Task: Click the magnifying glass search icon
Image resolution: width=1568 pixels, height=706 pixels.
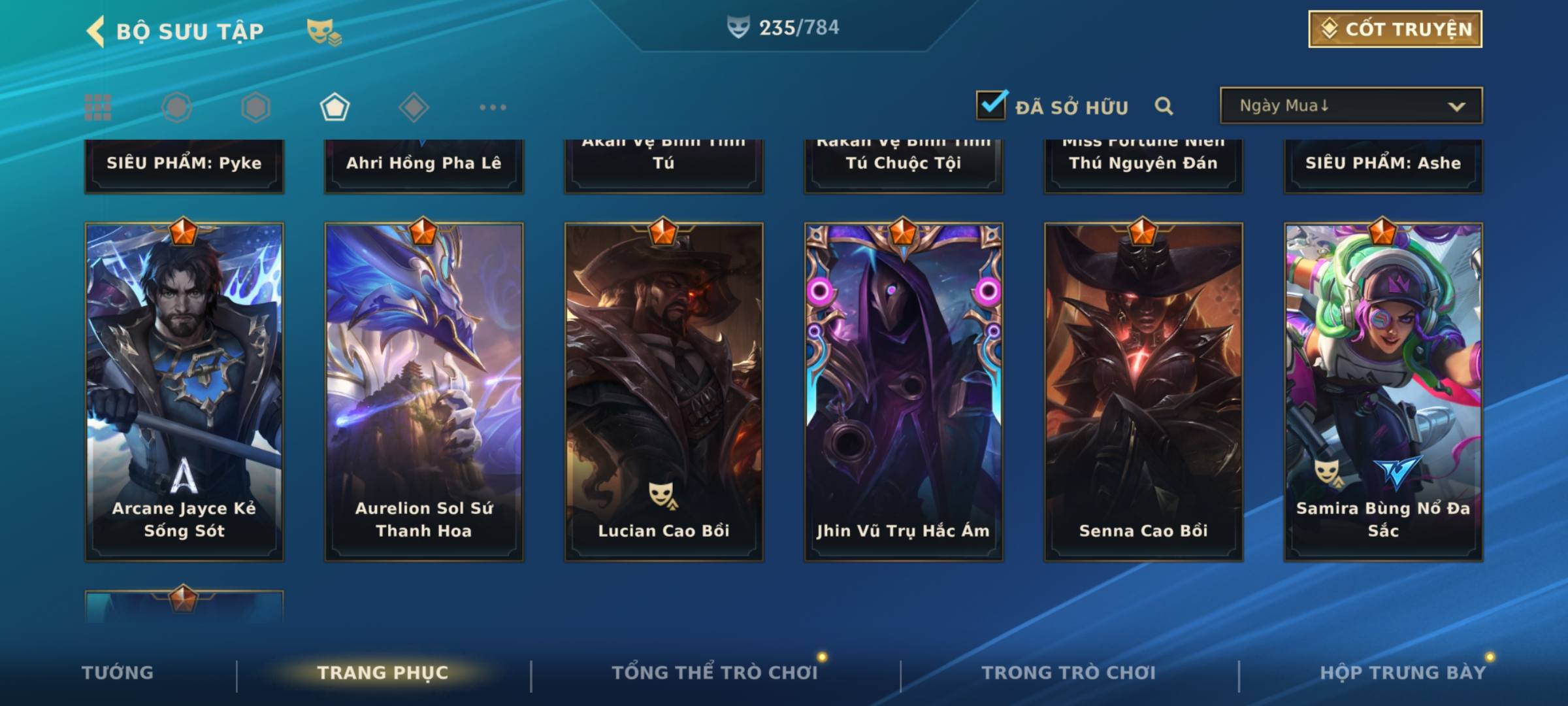Action: coord(1164,106)
